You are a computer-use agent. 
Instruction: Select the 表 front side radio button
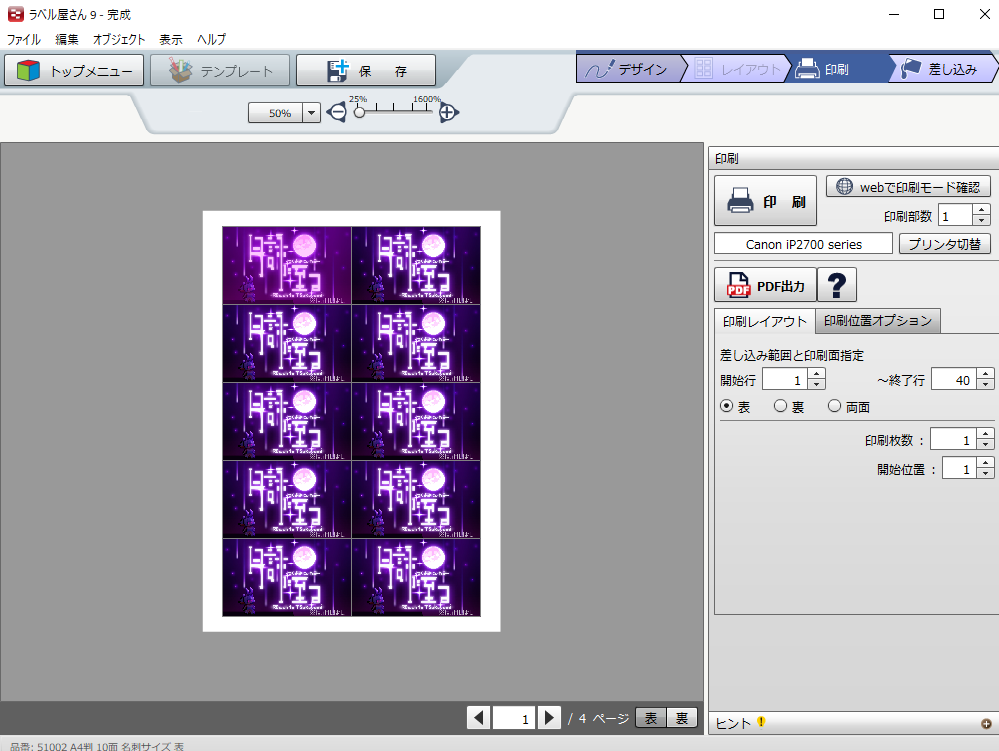(726, 406)
